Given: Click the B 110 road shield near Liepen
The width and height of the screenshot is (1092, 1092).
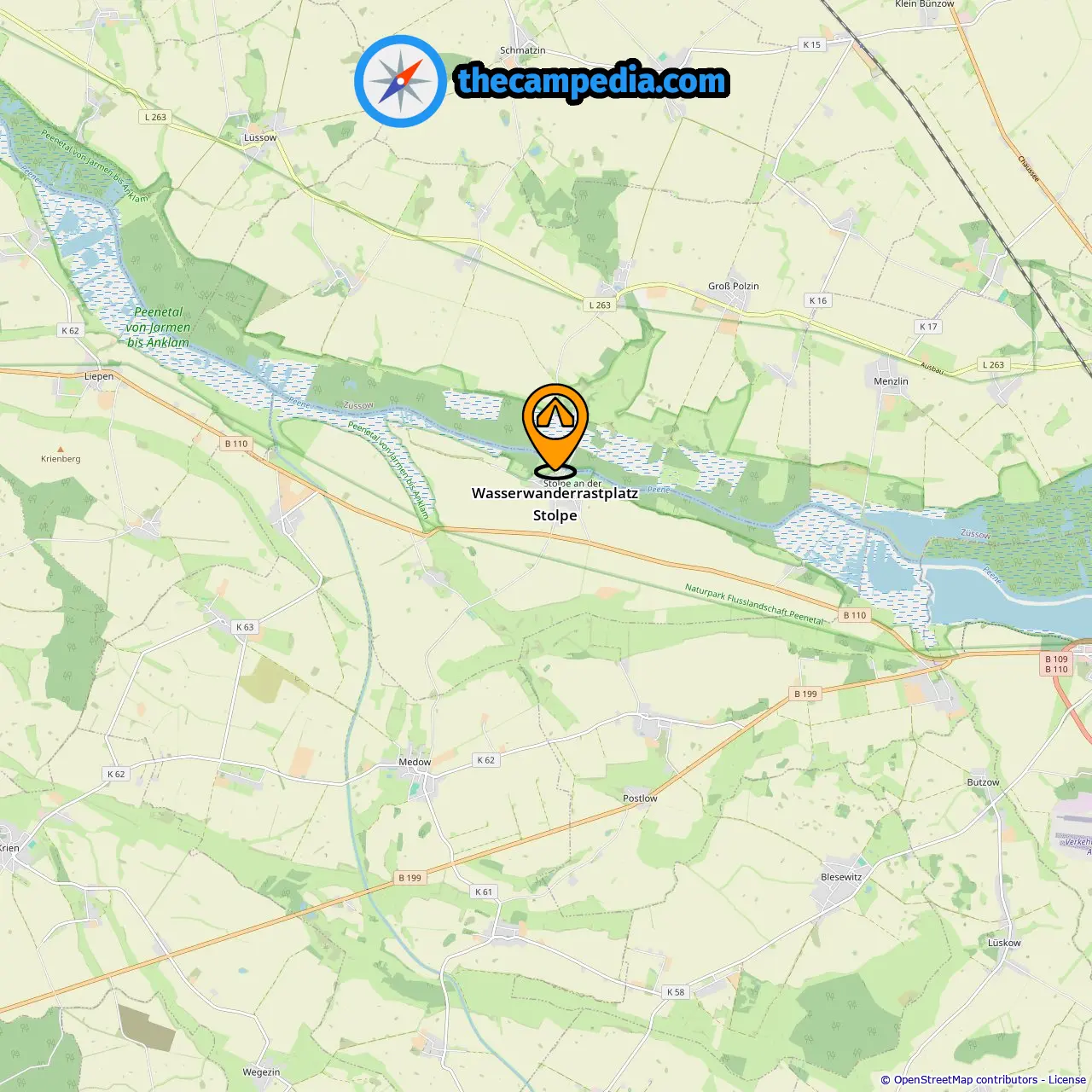Looking at the screenshot, I should coord(236,444).
